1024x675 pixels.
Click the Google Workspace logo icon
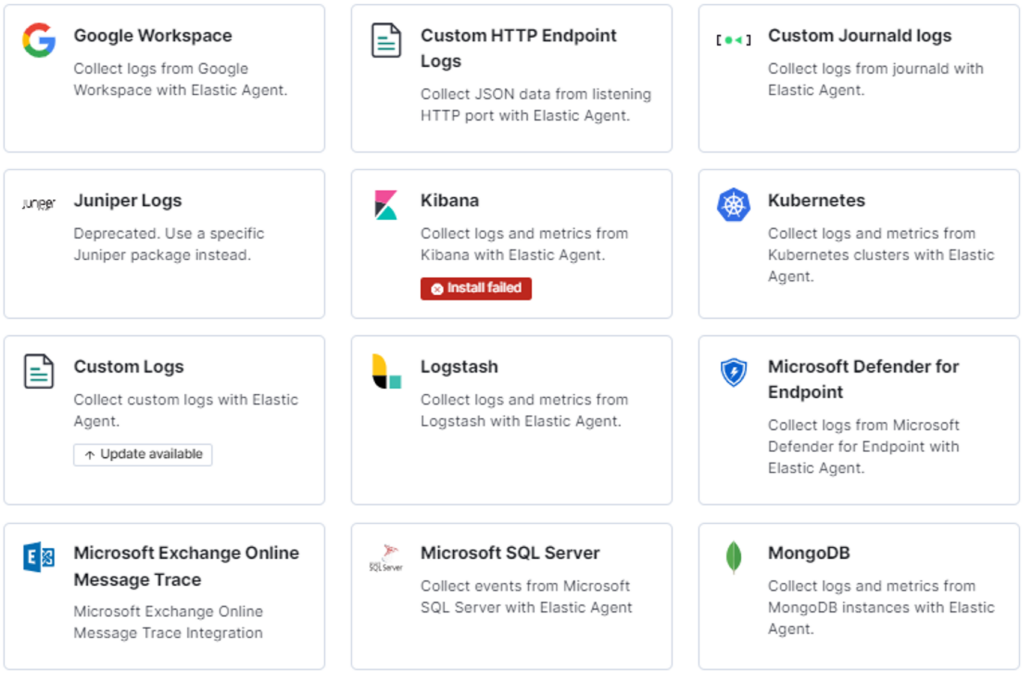coord(39,40)
